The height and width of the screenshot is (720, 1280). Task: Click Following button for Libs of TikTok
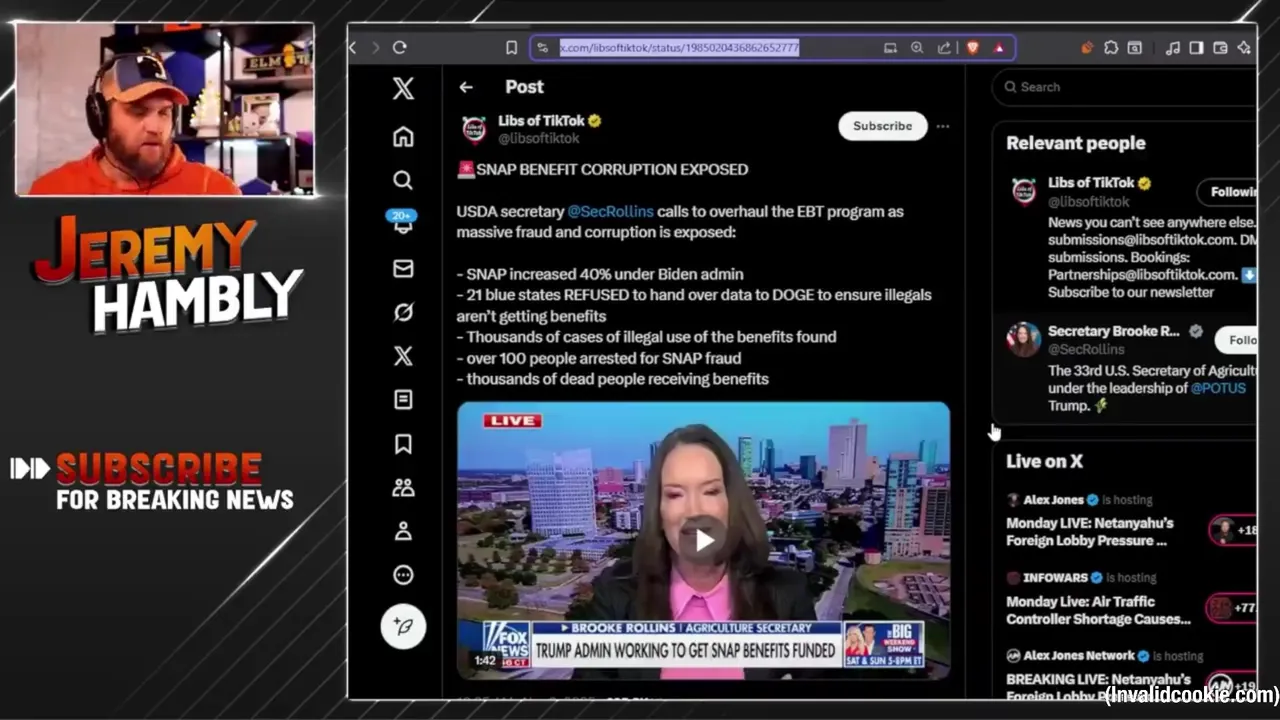1227,192
